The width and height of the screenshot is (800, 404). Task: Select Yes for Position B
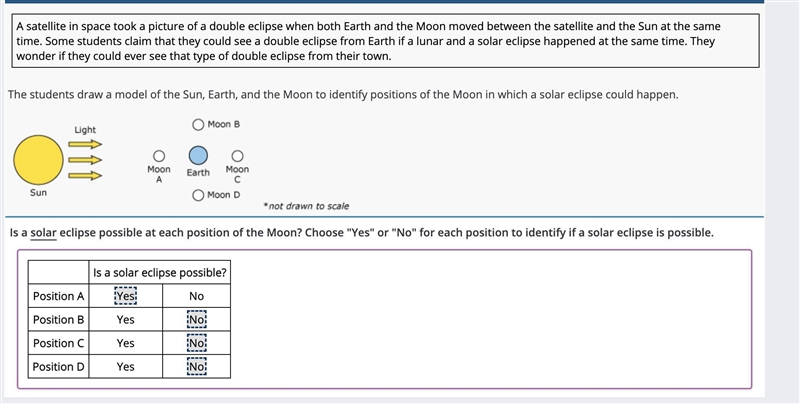(126, 319)
